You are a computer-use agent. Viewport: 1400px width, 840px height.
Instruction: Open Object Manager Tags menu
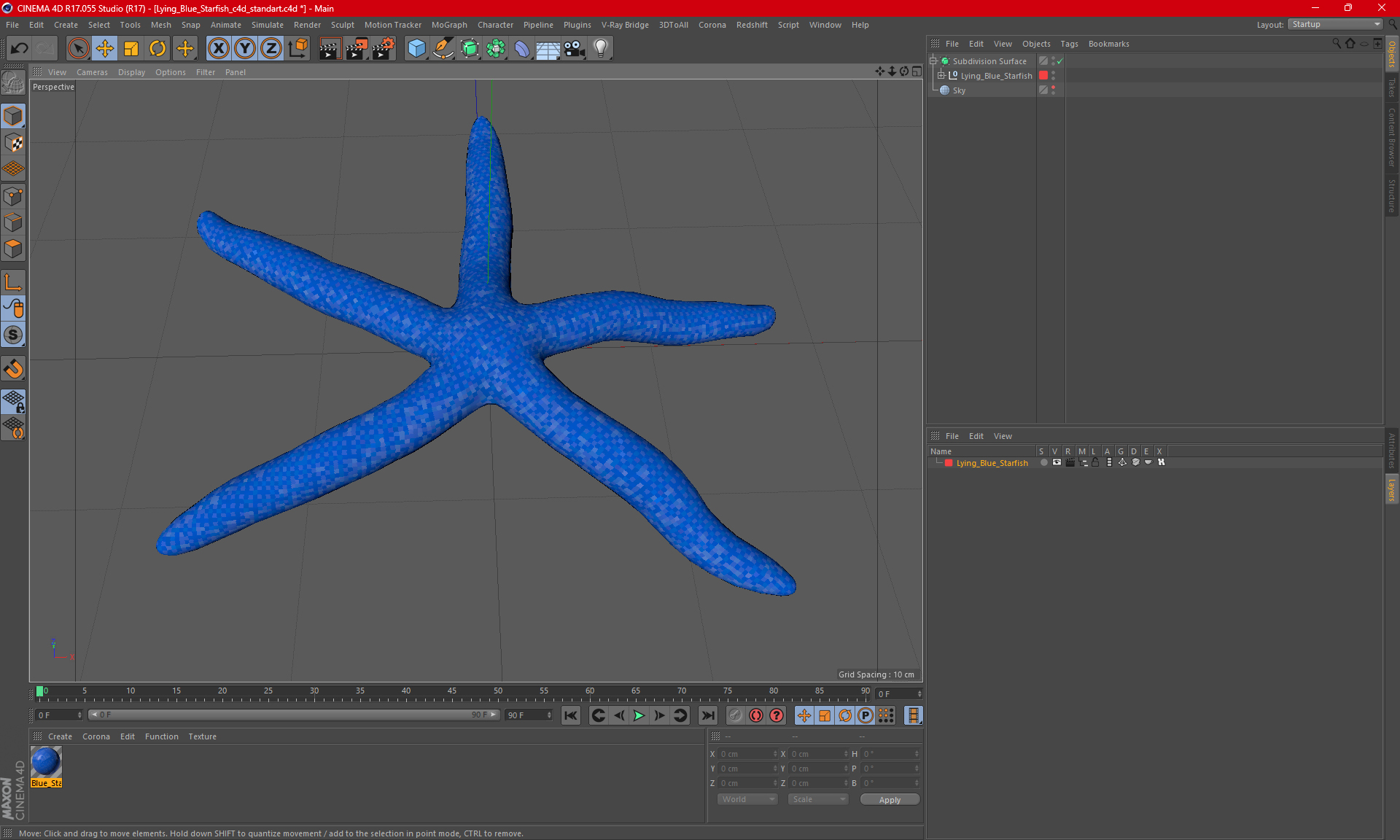coord(1069,44)
